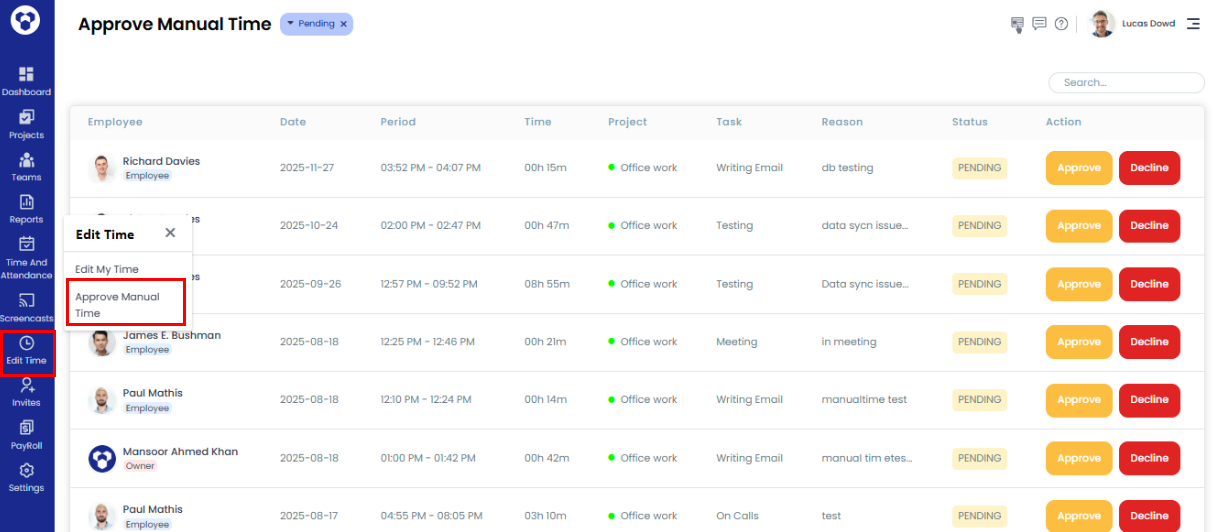1214x532 pixels.
Task: Open the chat messages icon
Action: [x=1040, y=24]
